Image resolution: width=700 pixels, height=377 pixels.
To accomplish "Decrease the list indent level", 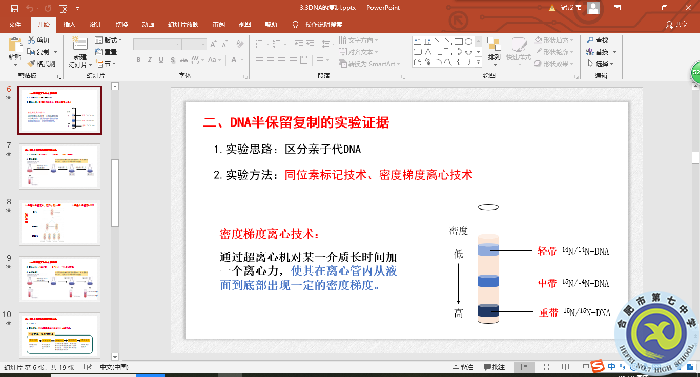I will point(299,44).
